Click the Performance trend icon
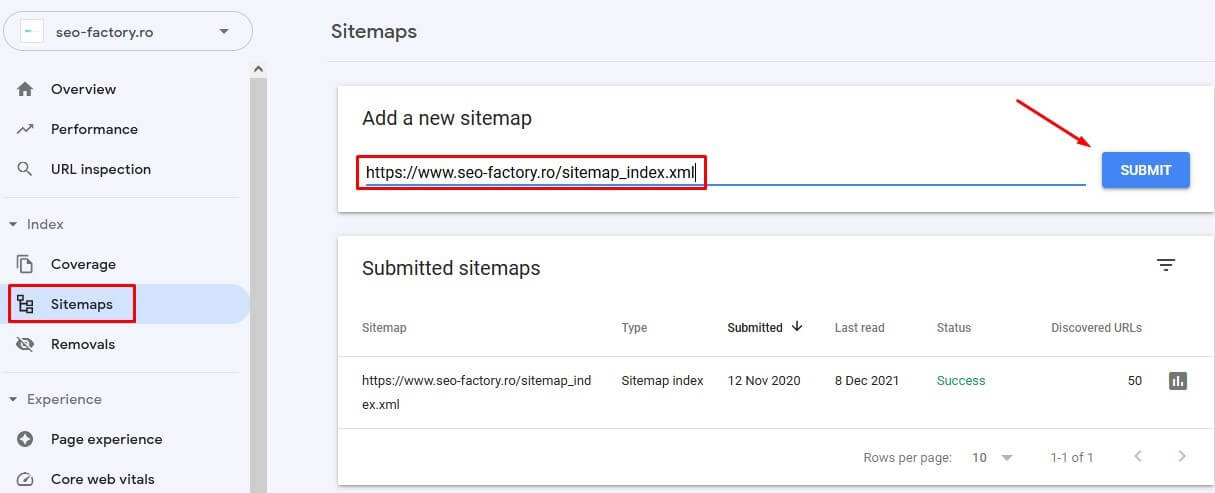Viewport: 1215px width, 493px height. point(26,129)
